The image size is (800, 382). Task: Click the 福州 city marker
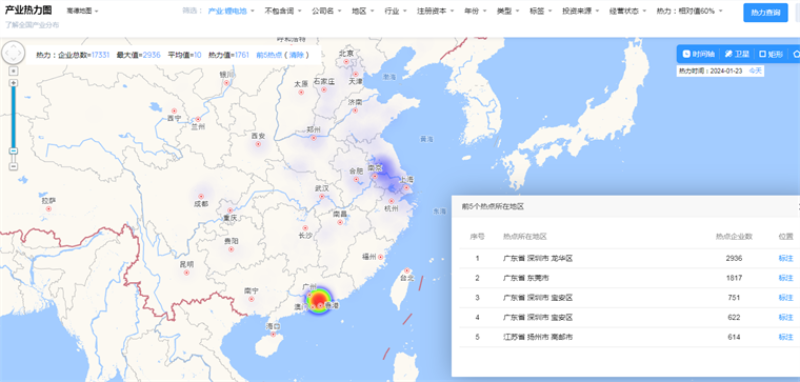pos(381,257)
